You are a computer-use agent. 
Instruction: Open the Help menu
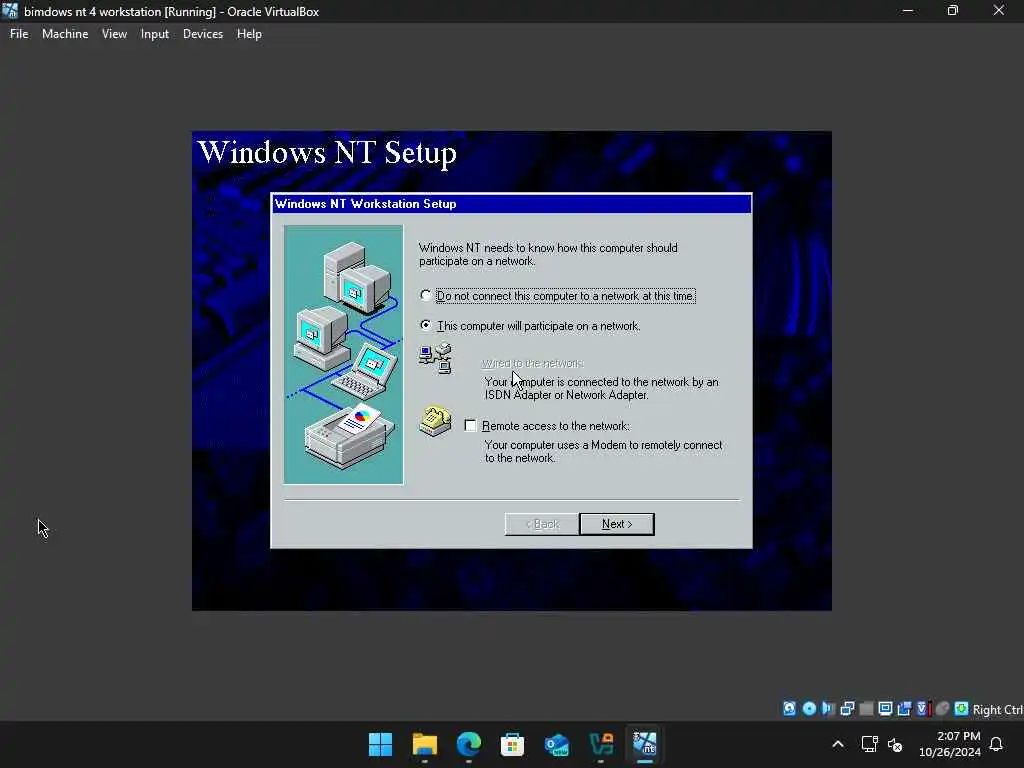point(249,34)
